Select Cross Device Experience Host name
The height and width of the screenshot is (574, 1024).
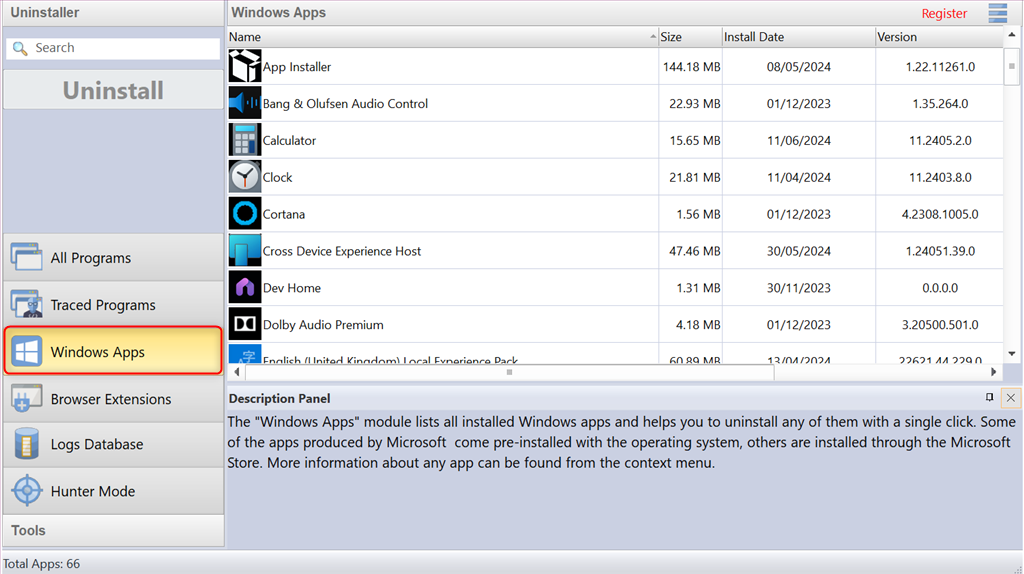(x=342, y=251)
